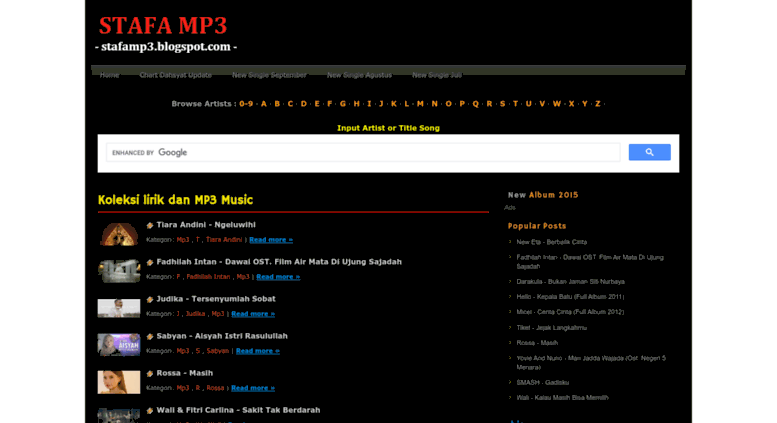This screenshot has width=777, height=423.
Task: Click the New Album 2015 sidebar heading
Action: point(543,195)
